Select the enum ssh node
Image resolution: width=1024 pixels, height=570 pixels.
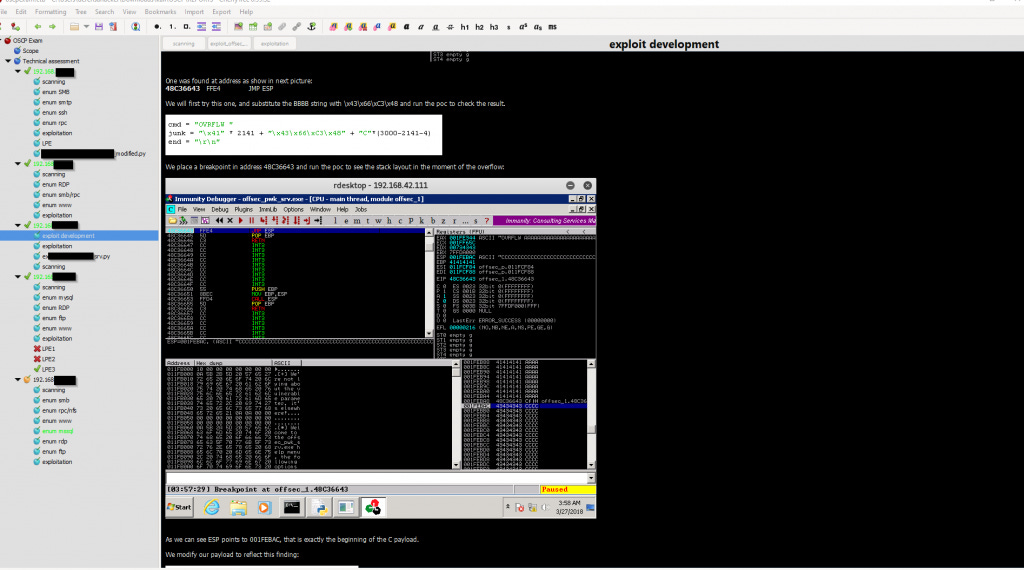point(55,112)
